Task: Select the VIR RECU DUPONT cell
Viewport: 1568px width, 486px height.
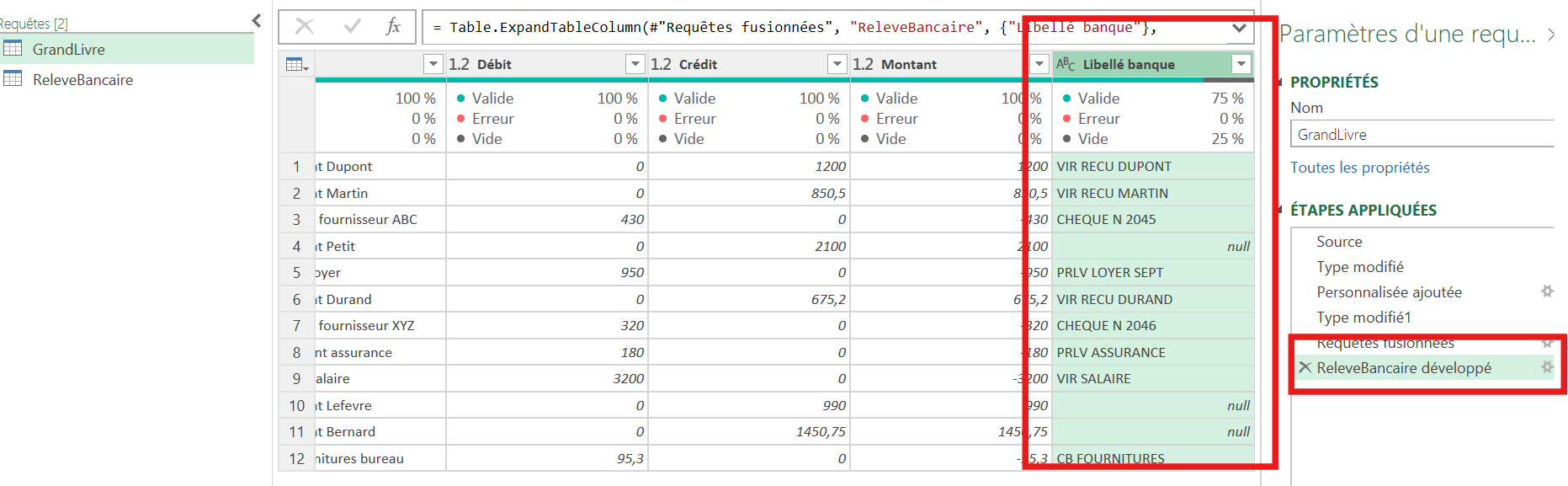Action: (1153, 167)
